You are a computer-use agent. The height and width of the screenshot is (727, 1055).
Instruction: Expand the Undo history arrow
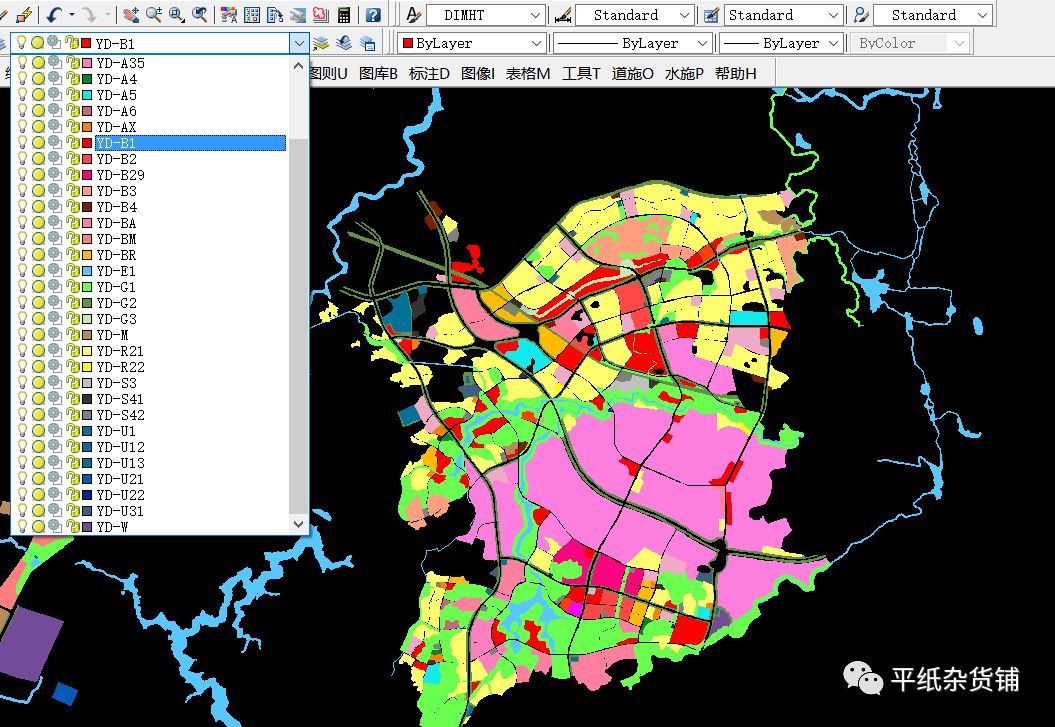point(72,15)
